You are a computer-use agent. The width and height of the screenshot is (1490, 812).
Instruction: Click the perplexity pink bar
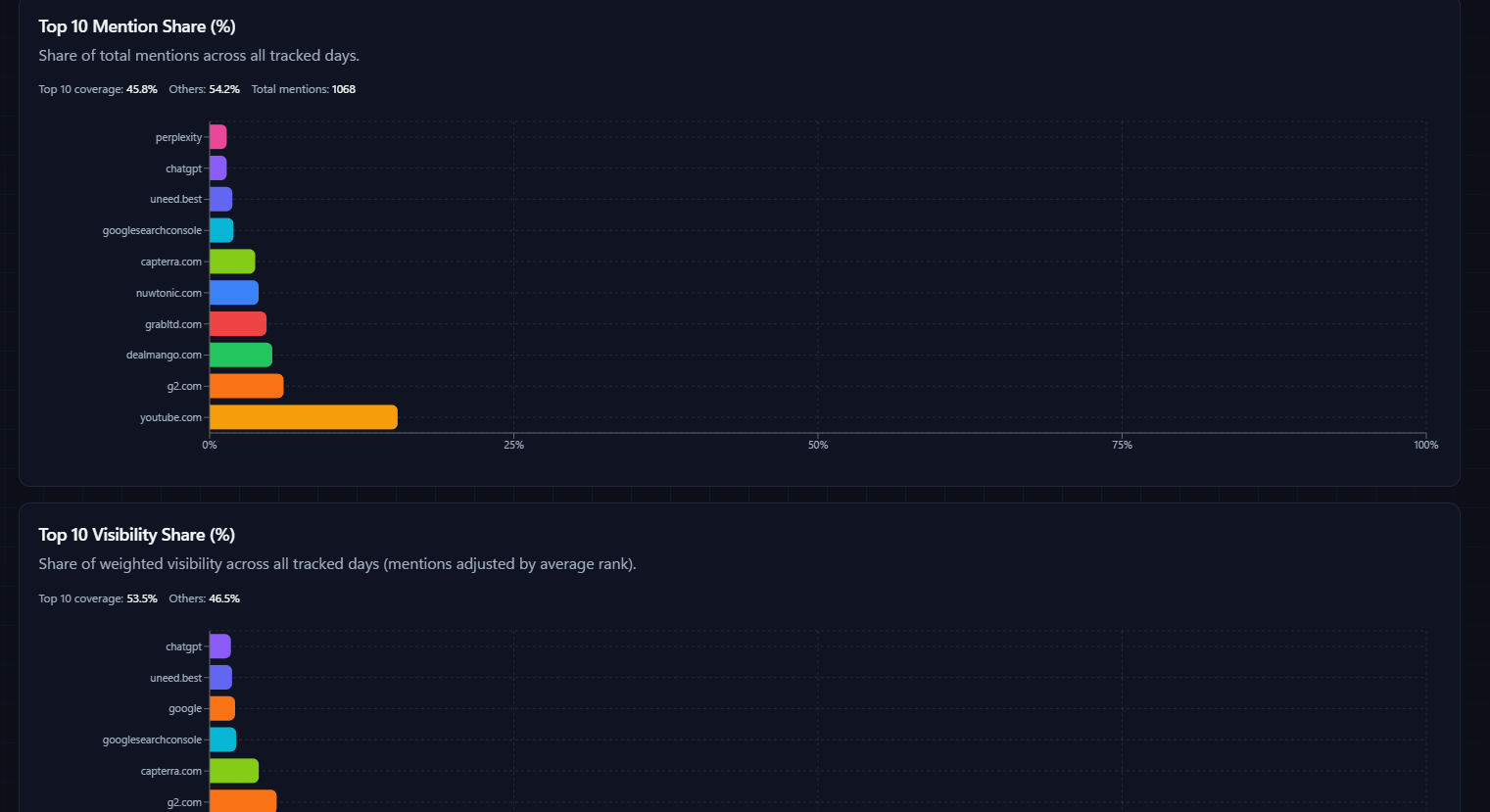217,137
